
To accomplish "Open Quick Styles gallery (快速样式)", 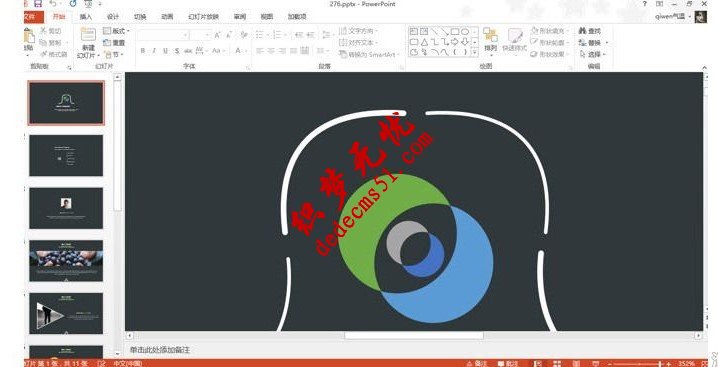I will coord(515,40).
